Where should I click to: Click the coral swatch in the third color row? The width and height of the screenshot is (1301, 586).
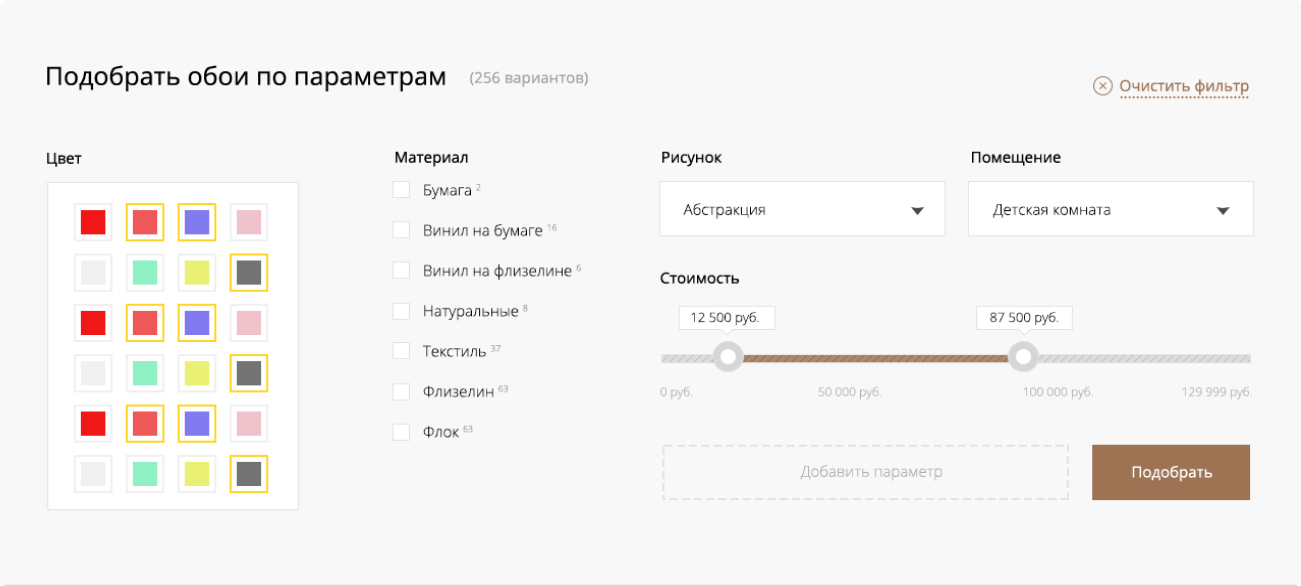click(x=145, y=323)
